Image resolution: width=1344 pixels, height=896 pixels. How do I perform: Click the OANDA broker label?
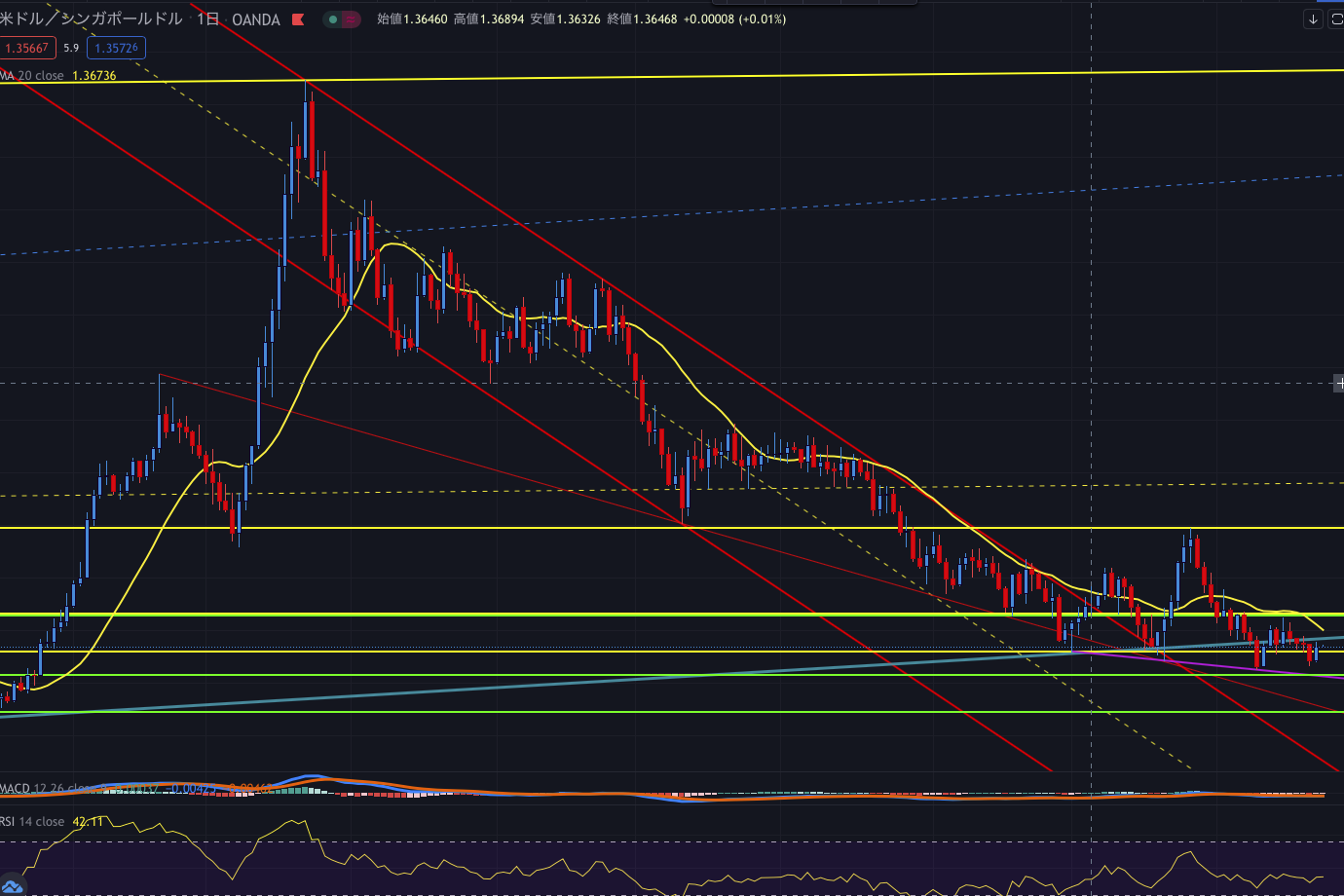click(x=256, y=19)
